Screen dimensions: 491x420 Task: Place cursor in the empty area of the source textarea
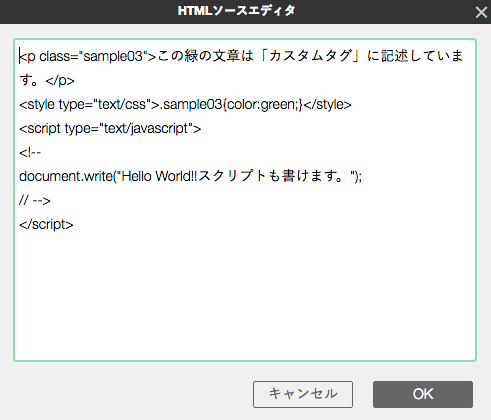245,293
